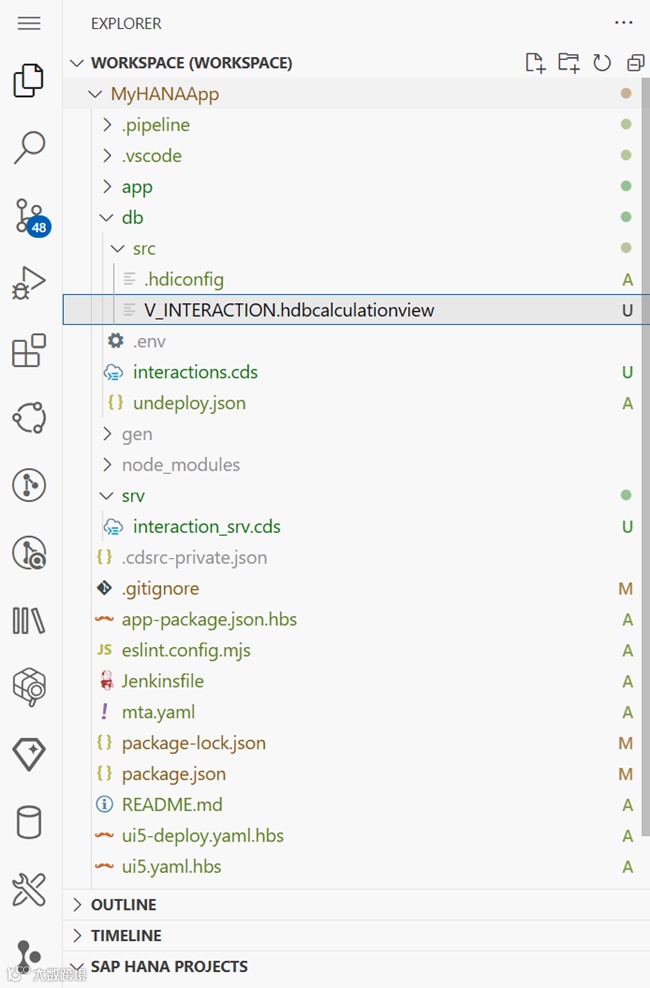Collapse the db folder

pyautogui.click(x=132, y=217)
